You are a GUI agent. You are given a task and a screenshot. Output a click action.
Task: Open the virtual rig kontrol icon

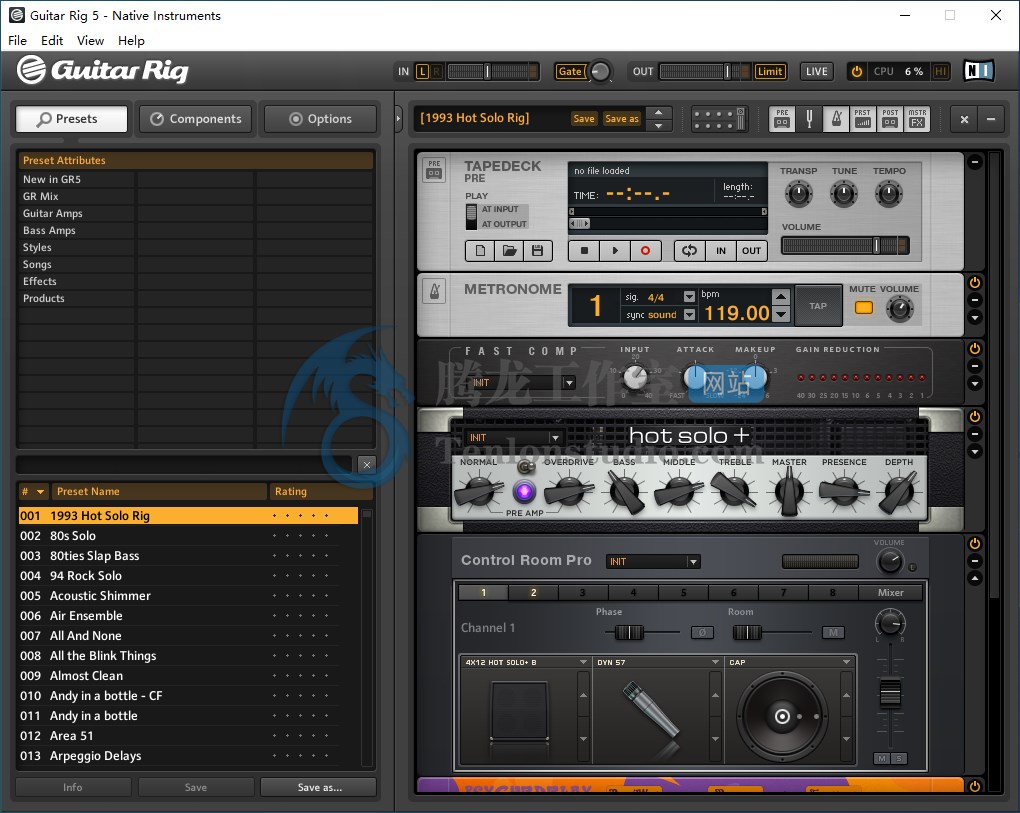click(718, 119)
